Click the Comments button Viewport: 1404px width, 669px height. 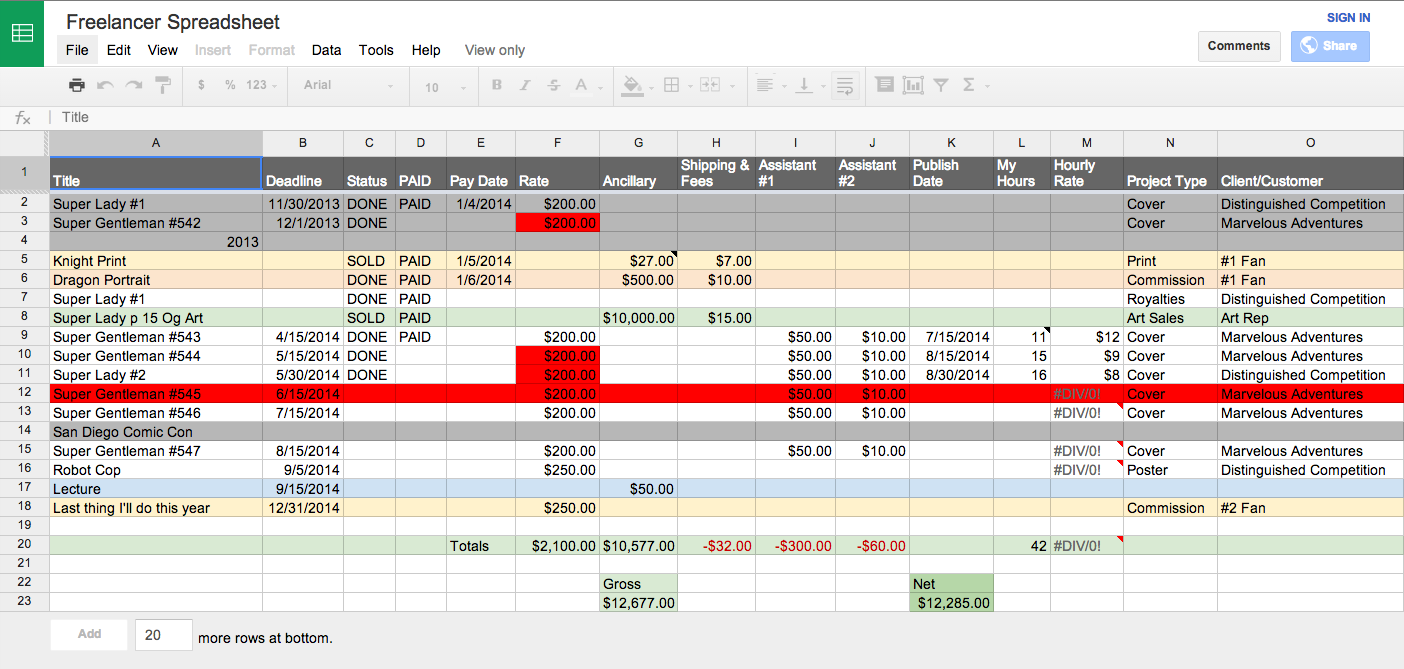click(x=1239, y=46)
